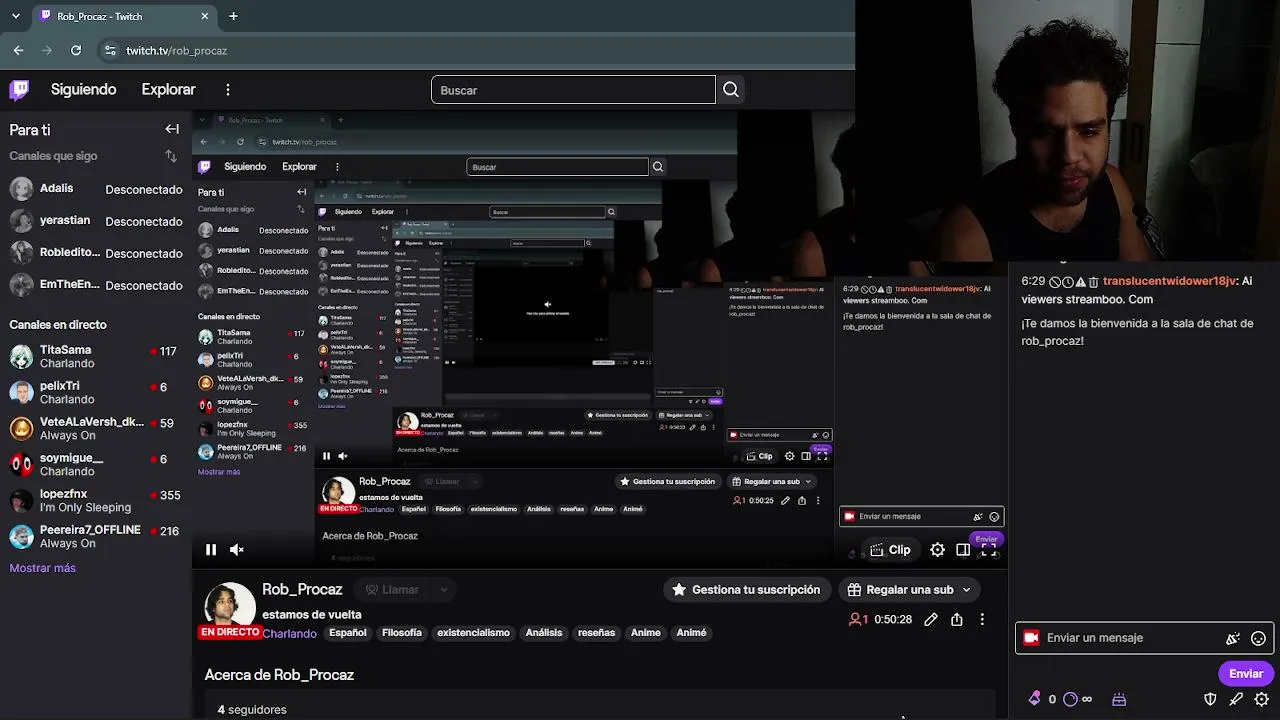Open chat settings gear beside the sword icon

pos(1262,699)
